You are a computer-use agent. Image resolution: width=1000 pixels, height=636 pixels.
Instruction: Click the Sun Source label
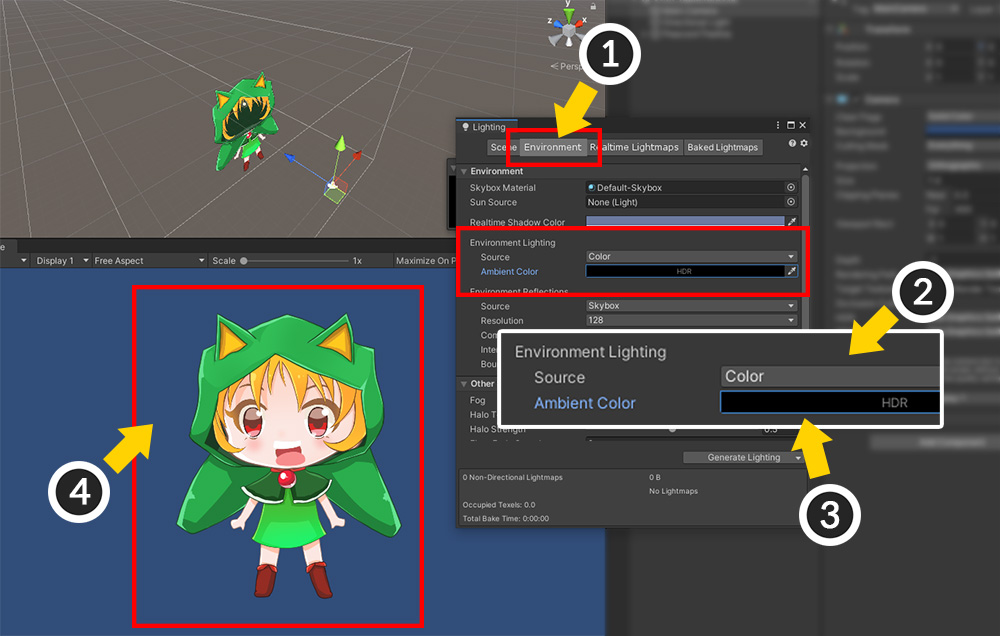(x=493, y=202)
